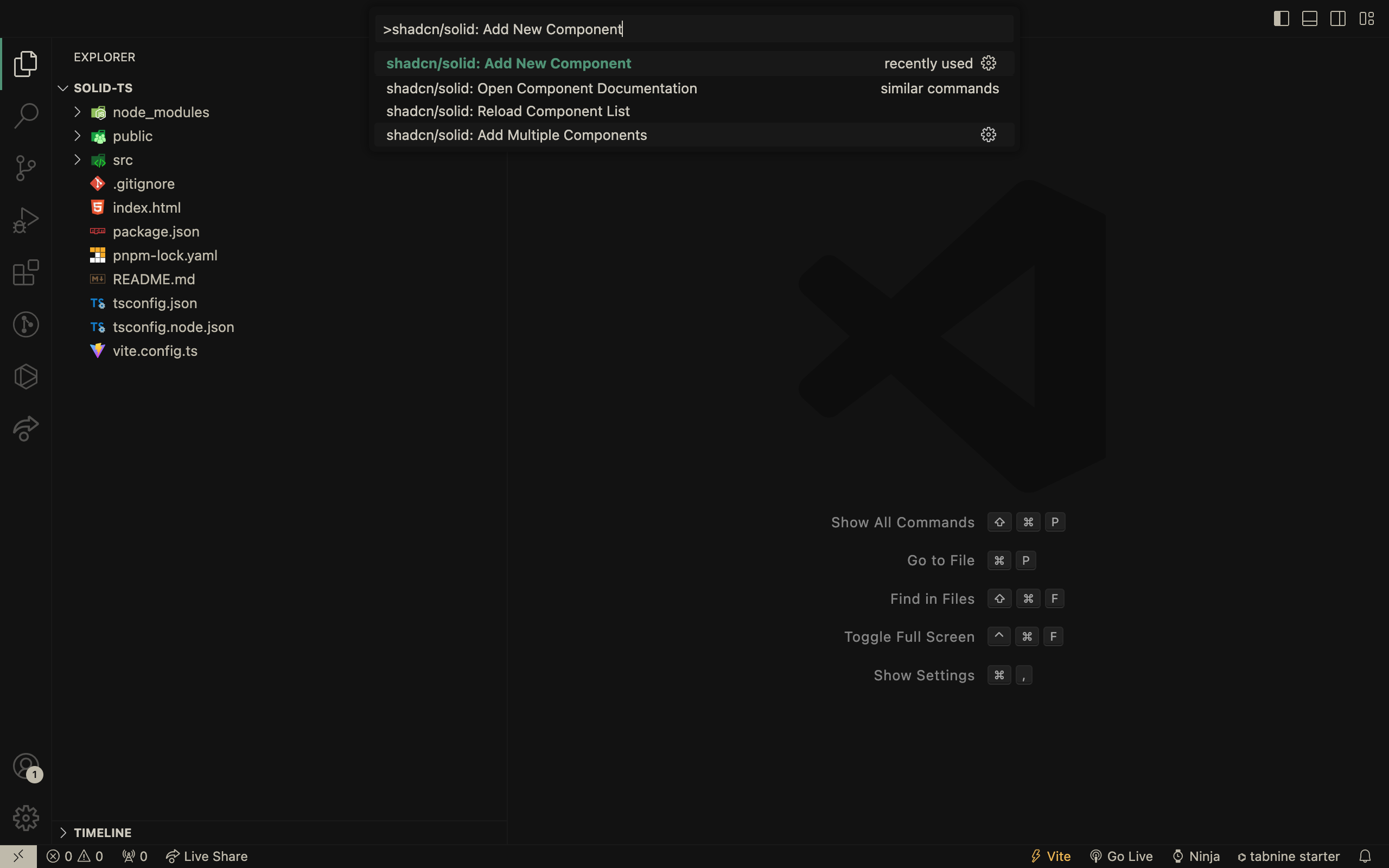
Task: Click the command palette input field
Action: tap(693, 29)
